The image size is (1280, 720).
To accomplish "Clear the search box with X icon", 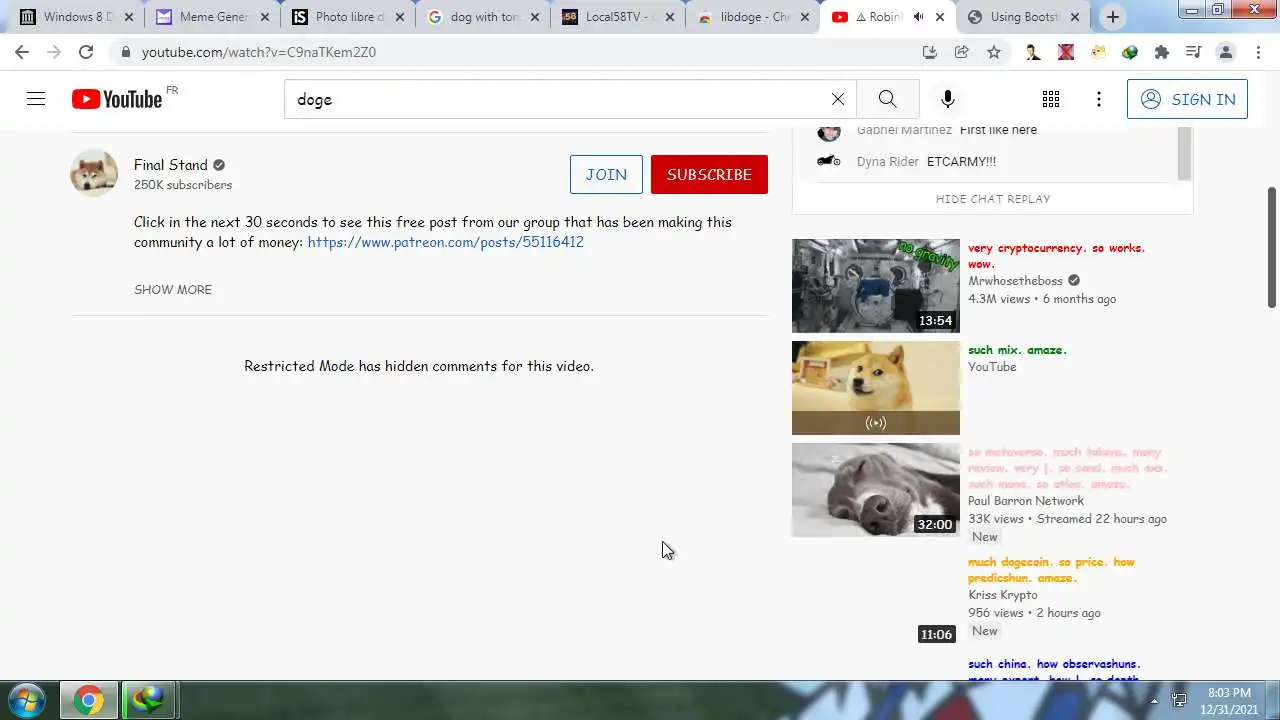I will [x=838, y=99].
